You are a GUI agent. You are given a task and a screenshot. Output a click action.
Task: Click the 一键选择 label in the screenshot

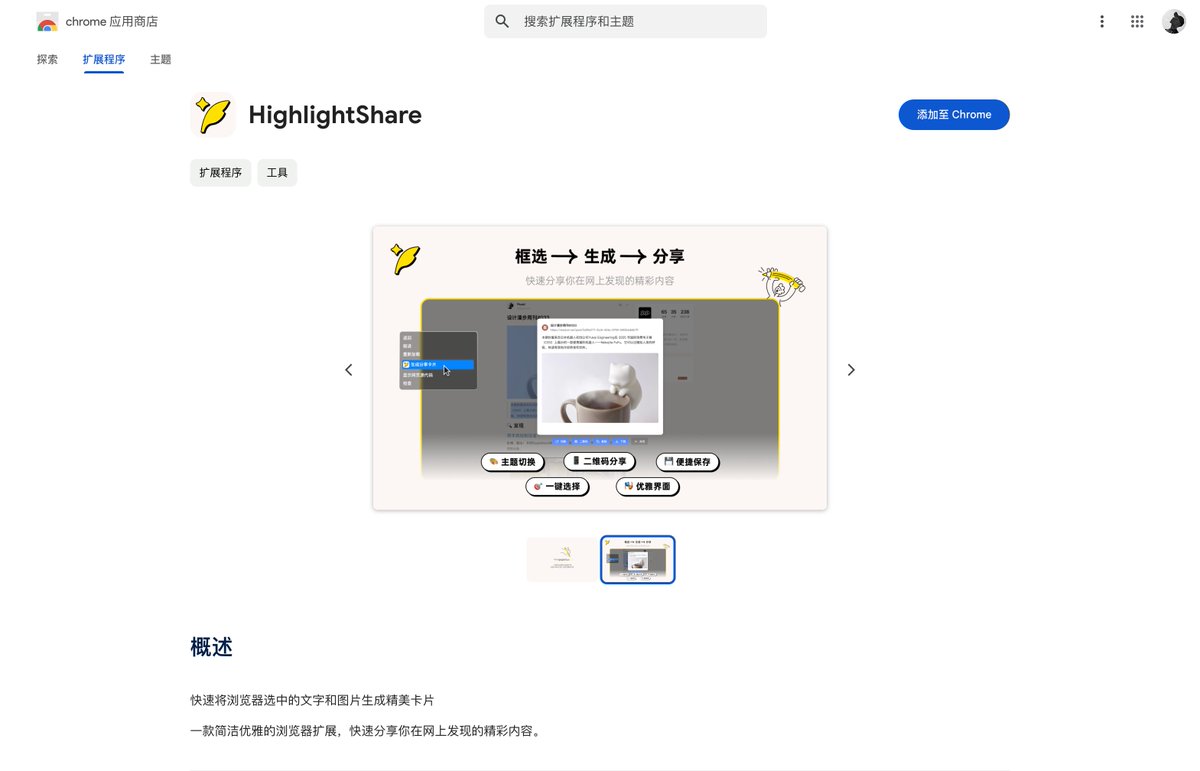(x=558, y=487)
